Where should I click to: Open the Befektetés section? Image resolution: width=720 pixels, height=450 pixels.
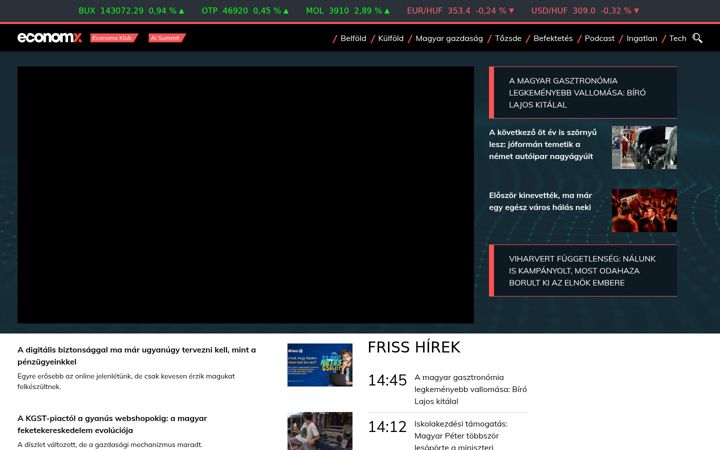click(x=553, y=39)
